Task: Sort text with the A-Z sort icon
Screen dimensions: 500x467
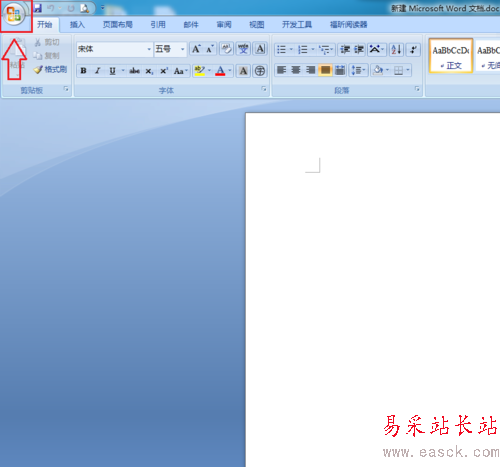Action: click(x=396, y=50)
